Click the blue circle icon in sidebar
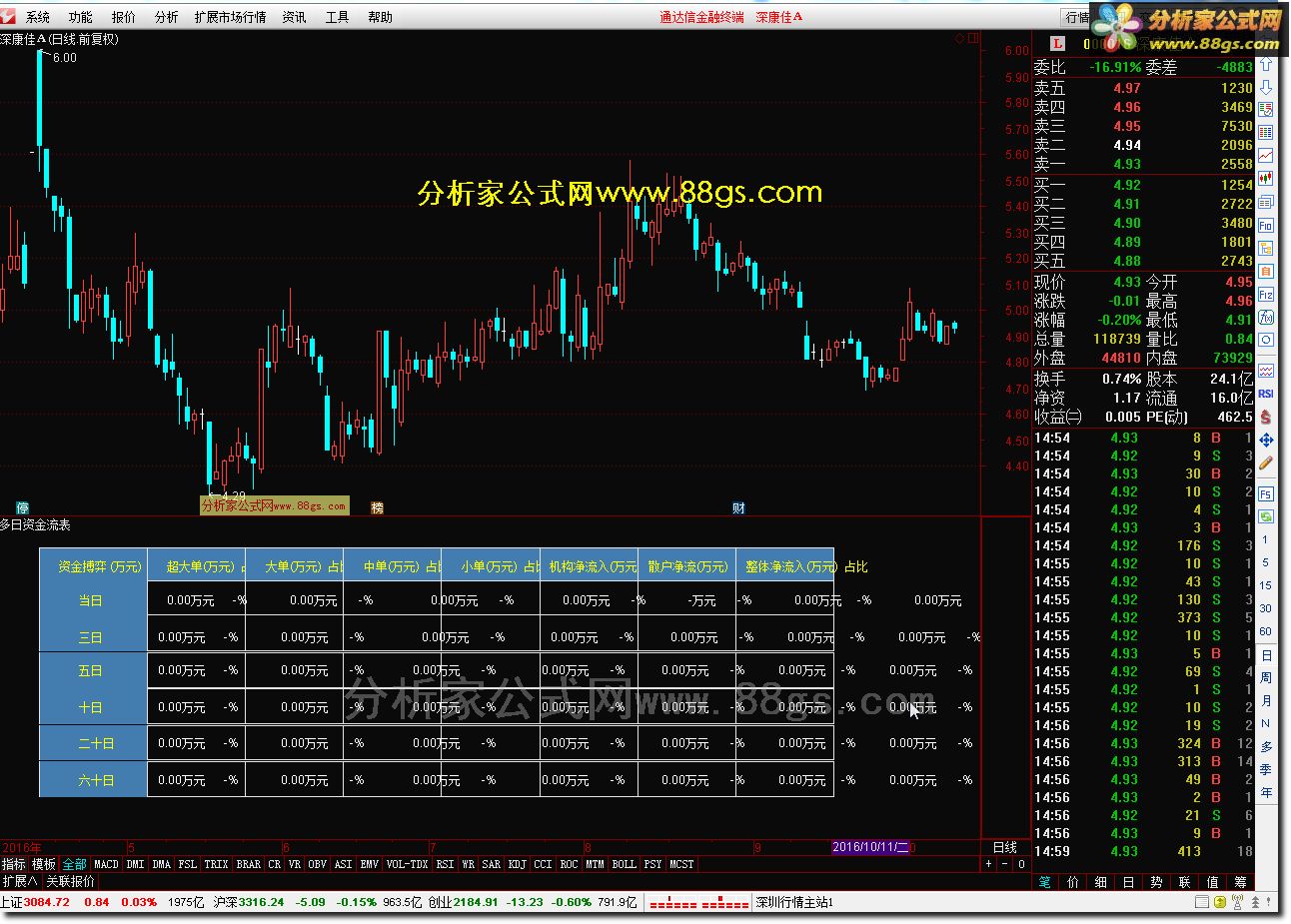1291x924 pixels. click(1266, 341)
